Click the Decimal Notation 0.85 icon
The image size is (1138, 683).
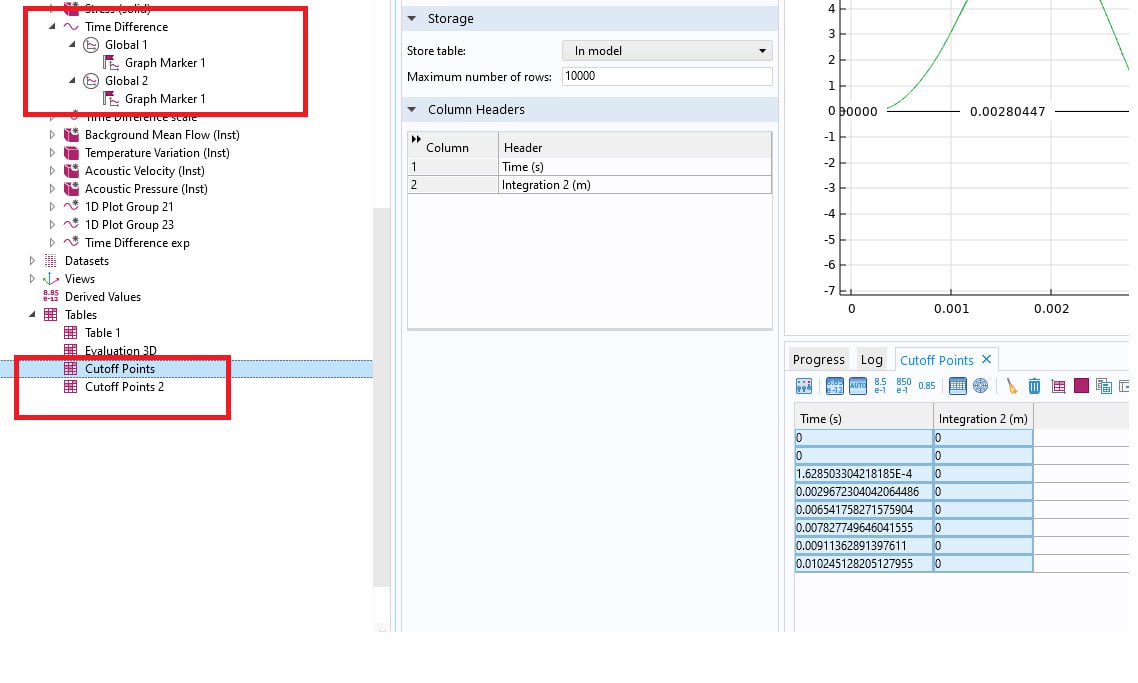click(x=927, y=386)
